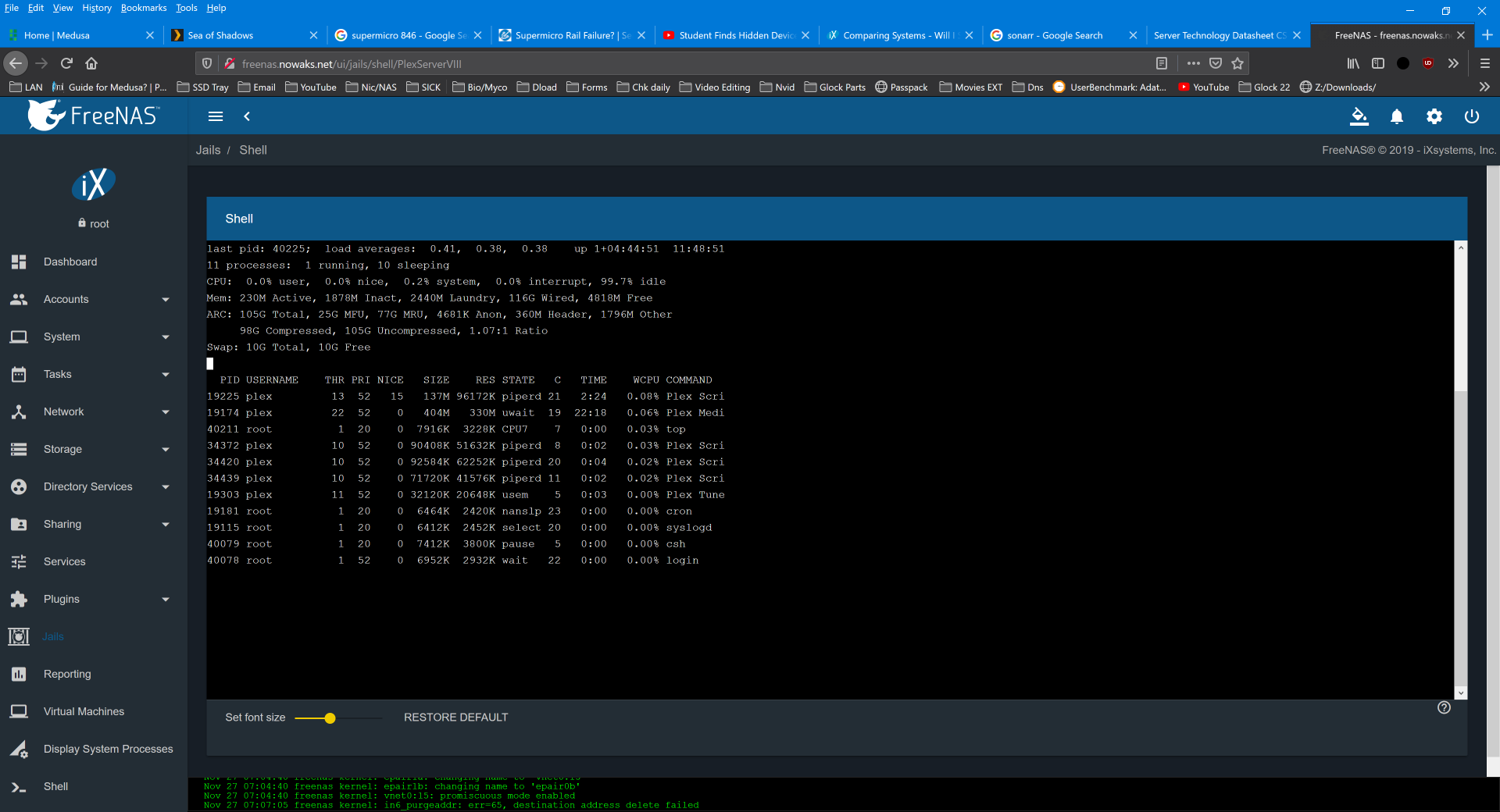
Task: Click the Firefox home button
Action: tap(91, 63)
